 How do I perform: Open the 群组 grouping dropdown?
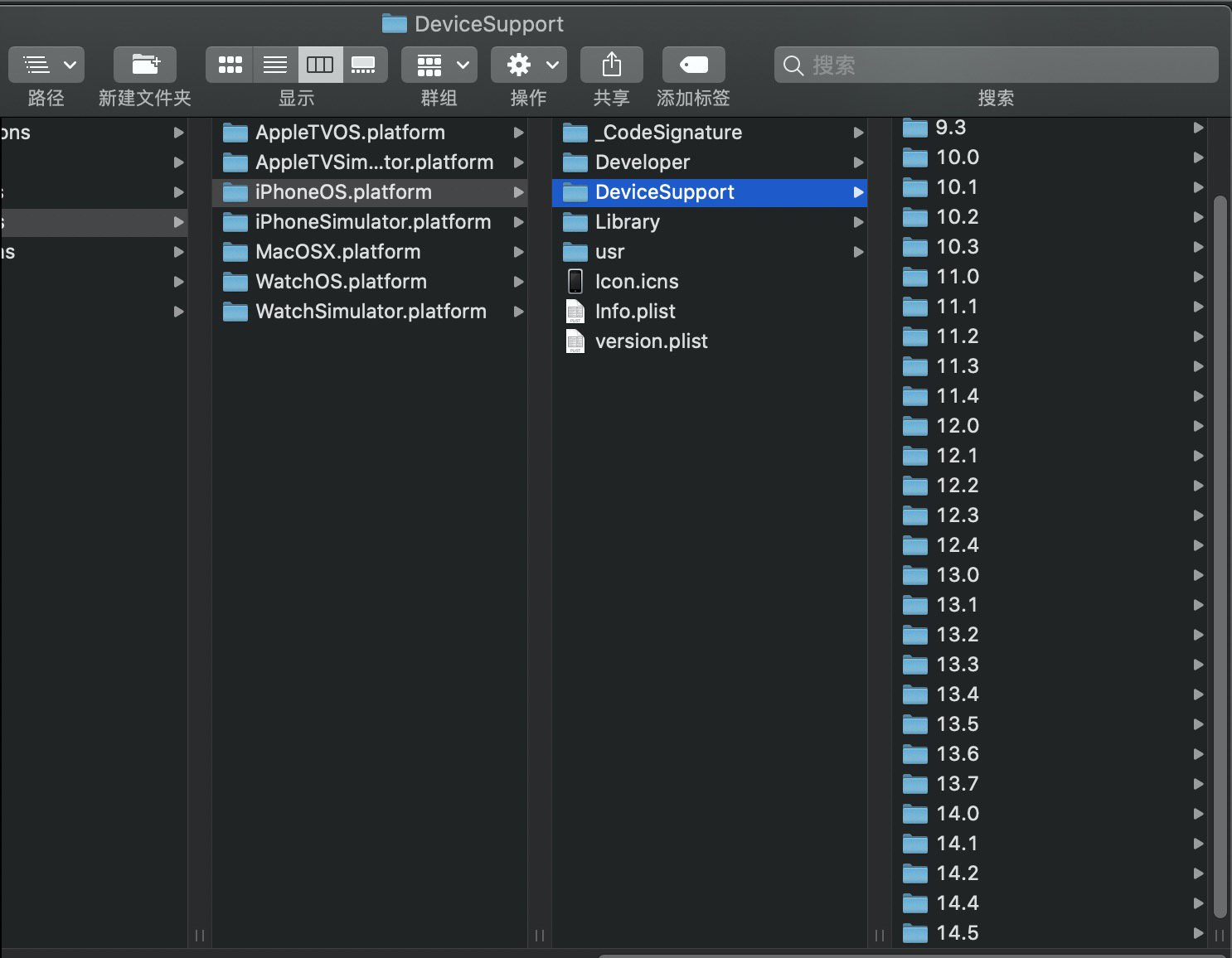click(438, 65)
